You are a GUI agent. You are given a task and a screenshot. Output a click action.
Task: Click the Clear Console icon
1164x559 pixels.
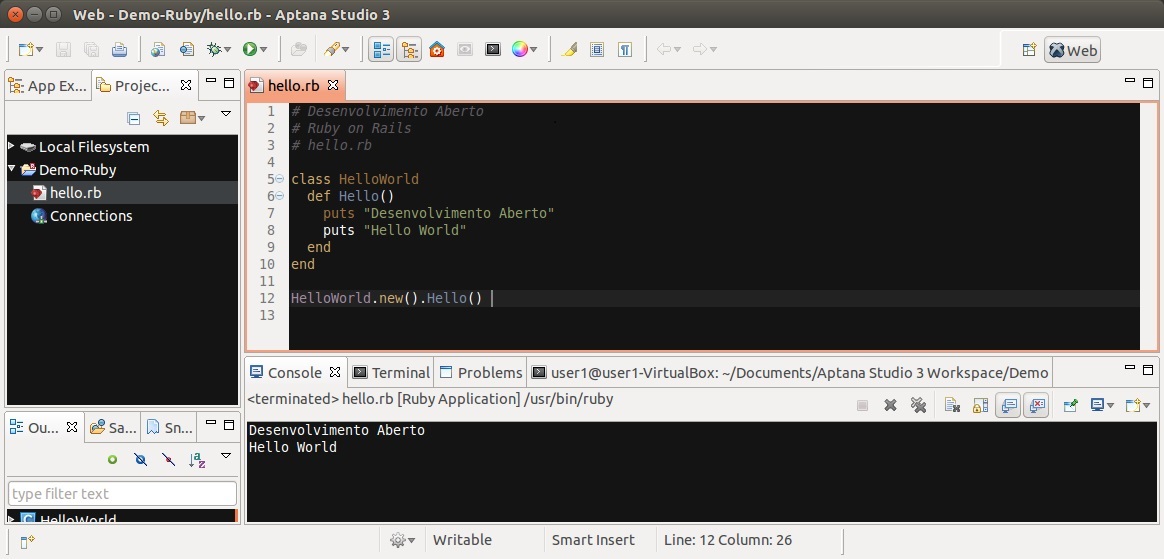point(952,405)
